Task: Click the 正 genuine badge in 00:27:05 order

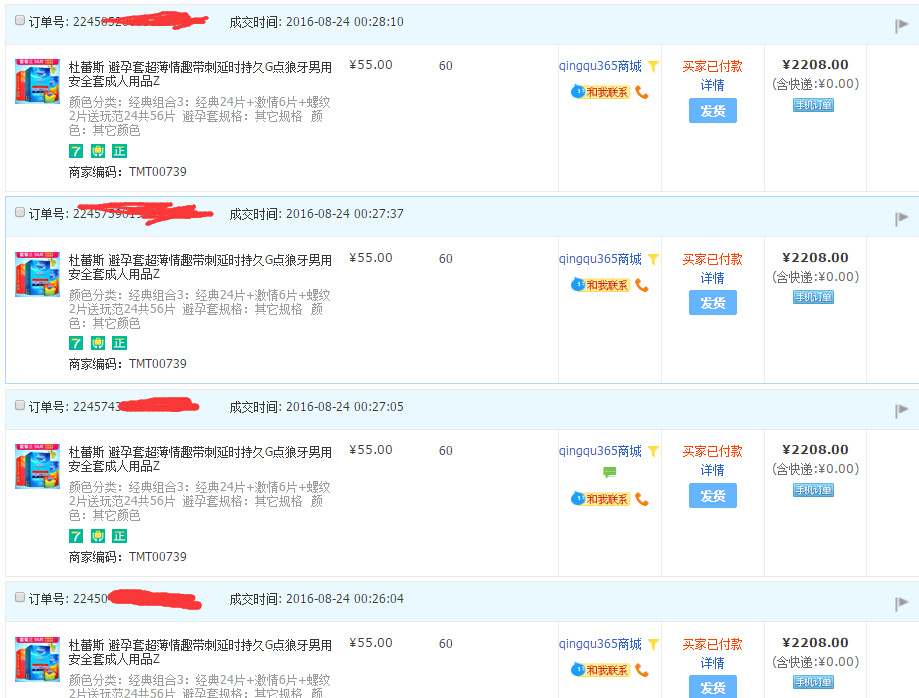Action: [x=120, y=536]
